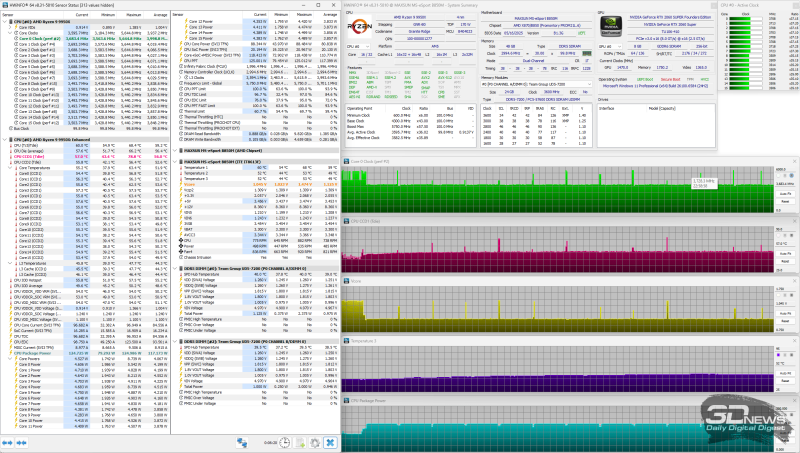The height and width of the screenshot is (453, 800).
Task: Open the CPU #0 selector dropdown
Action: click(360, 46)
